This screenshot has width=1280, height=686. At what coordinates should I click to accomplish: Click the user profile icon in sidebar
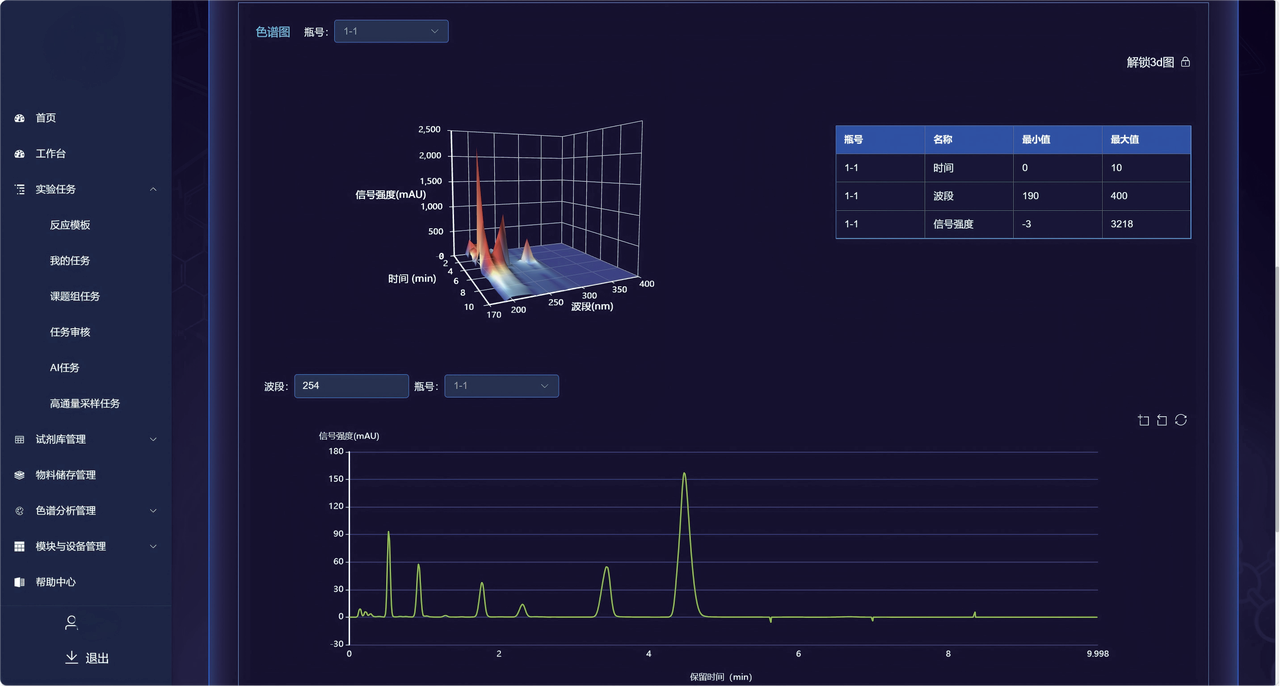[71, 623]
